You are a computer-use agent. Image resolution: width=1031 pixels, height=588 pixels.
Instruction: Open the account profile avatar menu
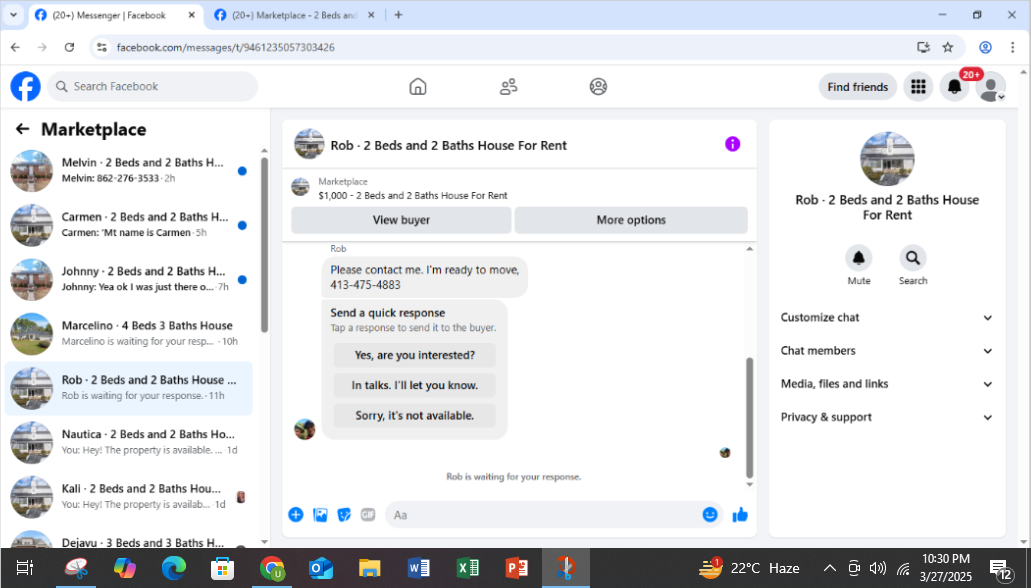(x=990, y=87)
